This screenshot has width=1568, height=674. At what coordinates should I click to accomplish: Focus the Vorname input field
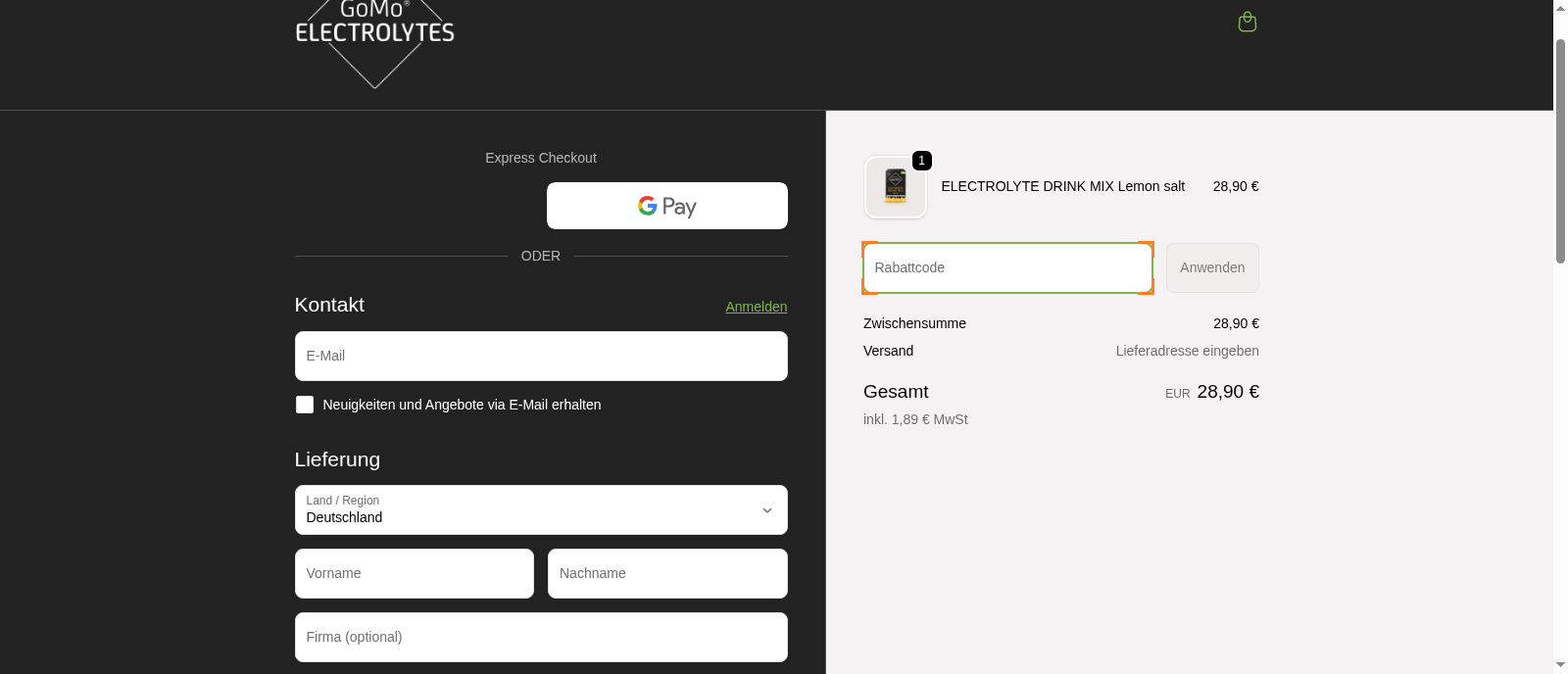415,573
